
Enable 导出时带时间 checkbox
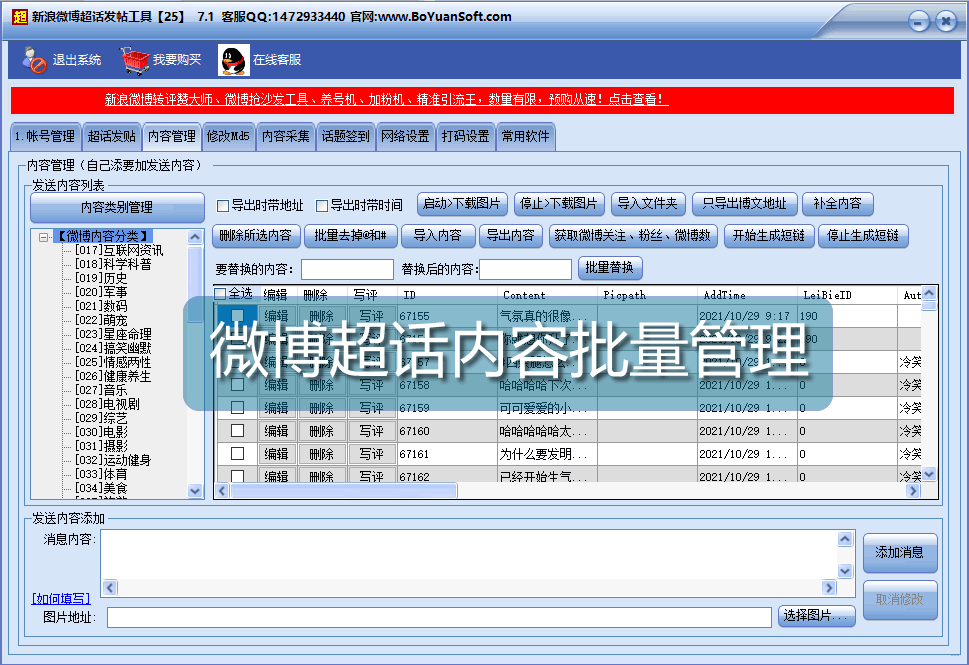[321, 205]
